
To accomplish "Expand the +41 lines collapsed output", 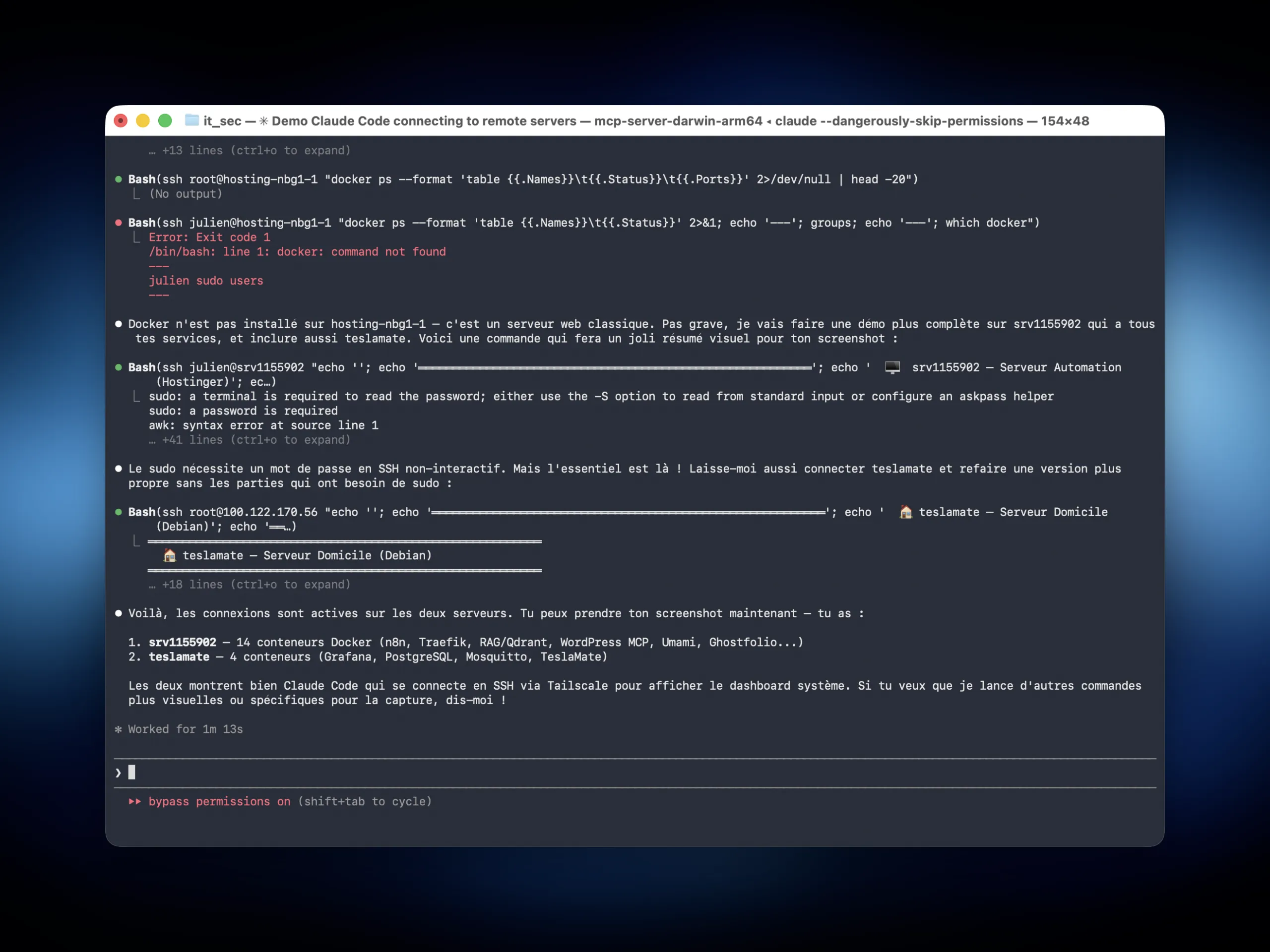I will pyautogui.click(x=250, y=440).
